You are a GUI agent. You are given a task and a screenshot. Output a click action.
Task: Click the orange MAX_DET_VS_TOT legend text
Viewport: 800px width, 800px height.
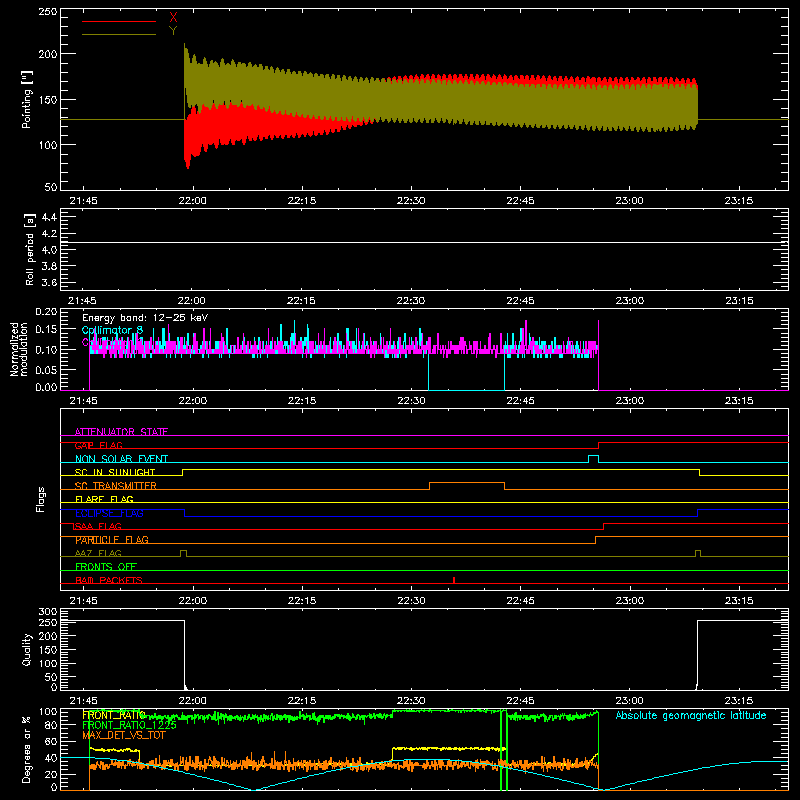(124, 735)
